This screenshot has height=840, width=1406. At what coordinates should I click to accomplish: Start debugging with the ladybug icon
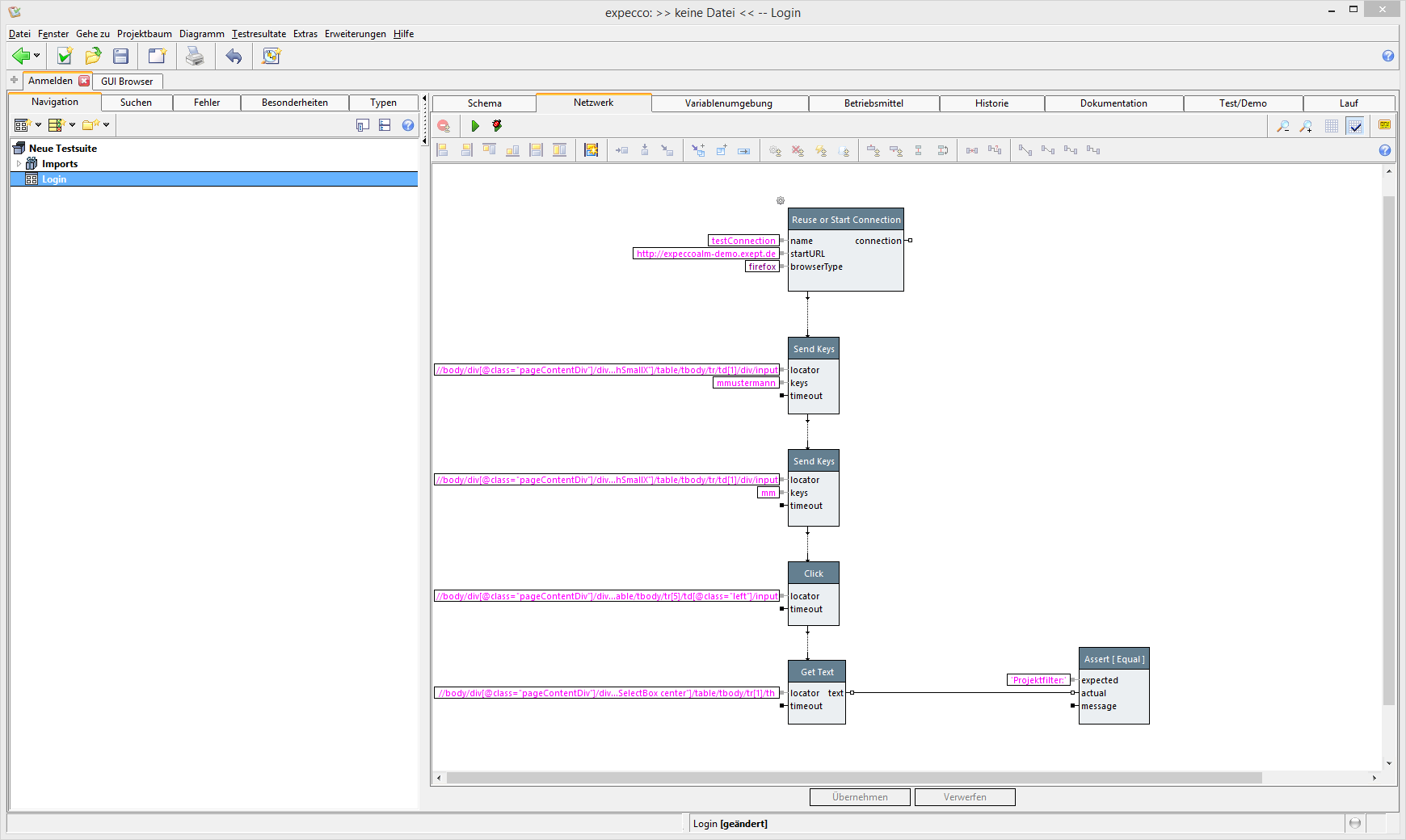(x=497, y=126)
